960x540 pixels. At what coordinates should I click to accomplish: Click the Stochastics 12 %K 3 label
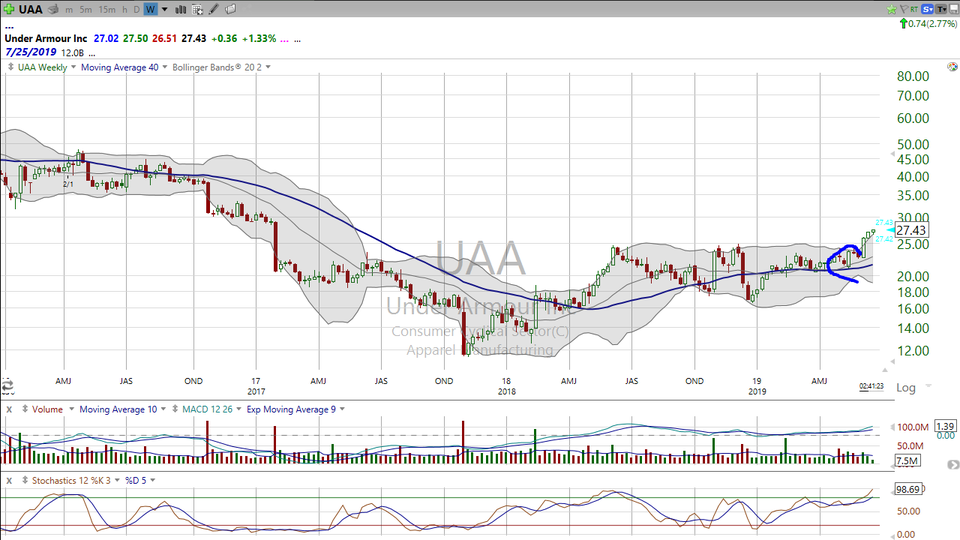pyautogui.click(x=71, y=481)
